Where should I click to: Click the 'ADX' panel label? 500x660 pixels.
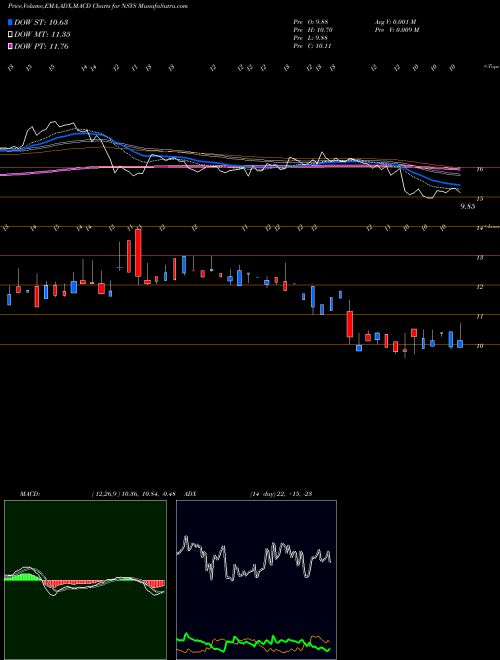tap(191, 494)
